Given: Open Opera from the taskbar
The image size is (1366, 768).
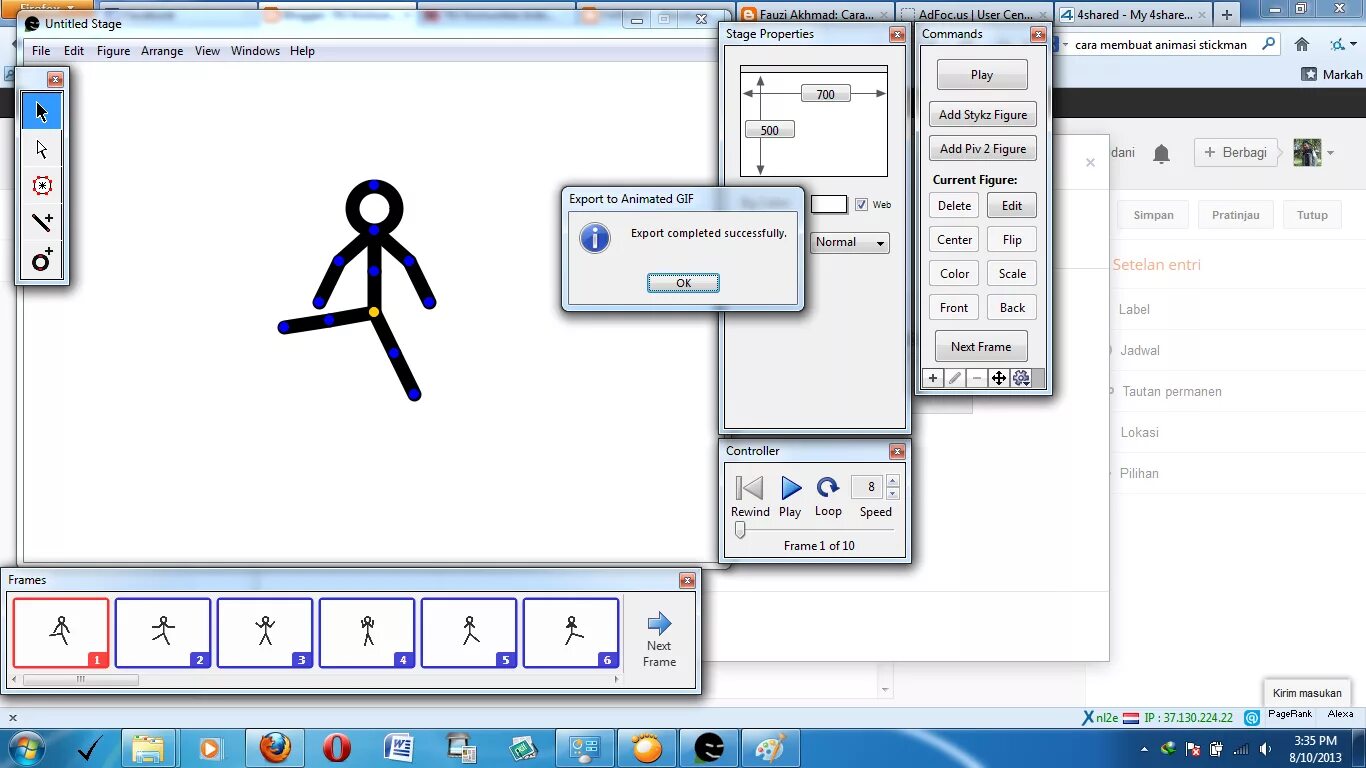Looking at the screenshot, I should click(337, 747).
